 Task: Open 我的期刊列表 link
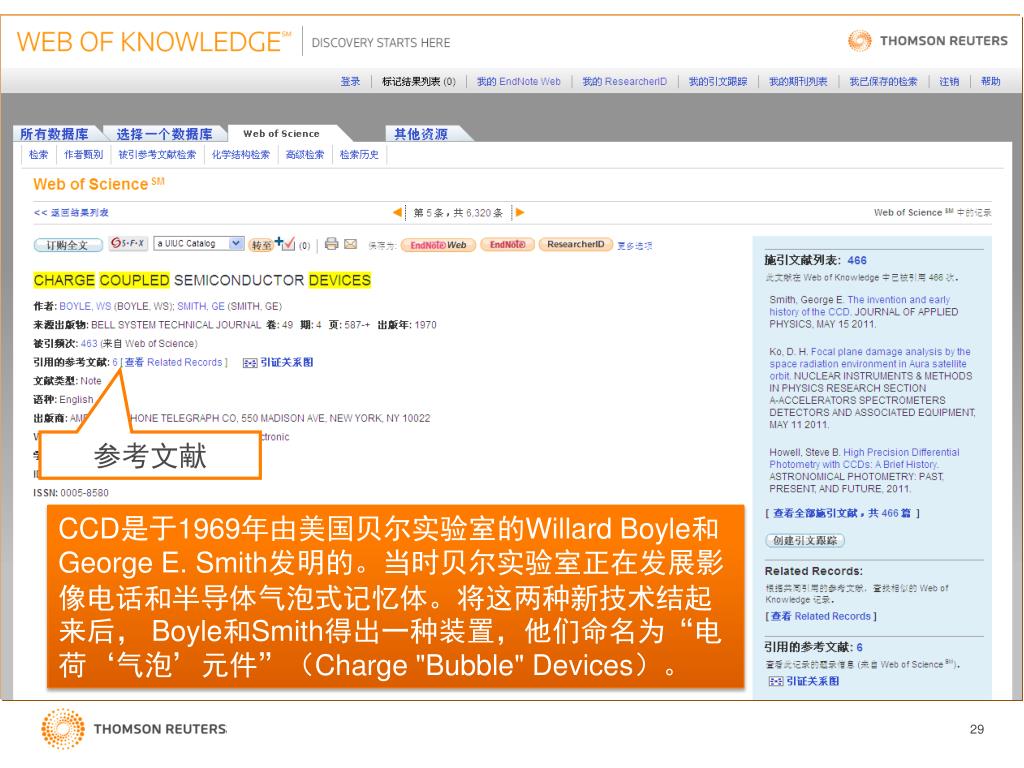point(798,82)
